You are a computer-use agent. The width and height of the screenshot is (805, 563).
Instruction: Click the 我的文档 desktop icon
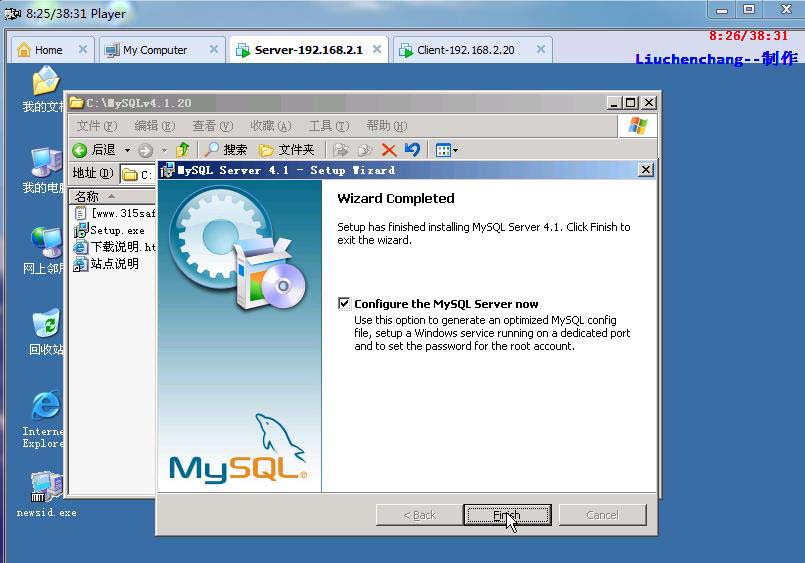[45, 89]
